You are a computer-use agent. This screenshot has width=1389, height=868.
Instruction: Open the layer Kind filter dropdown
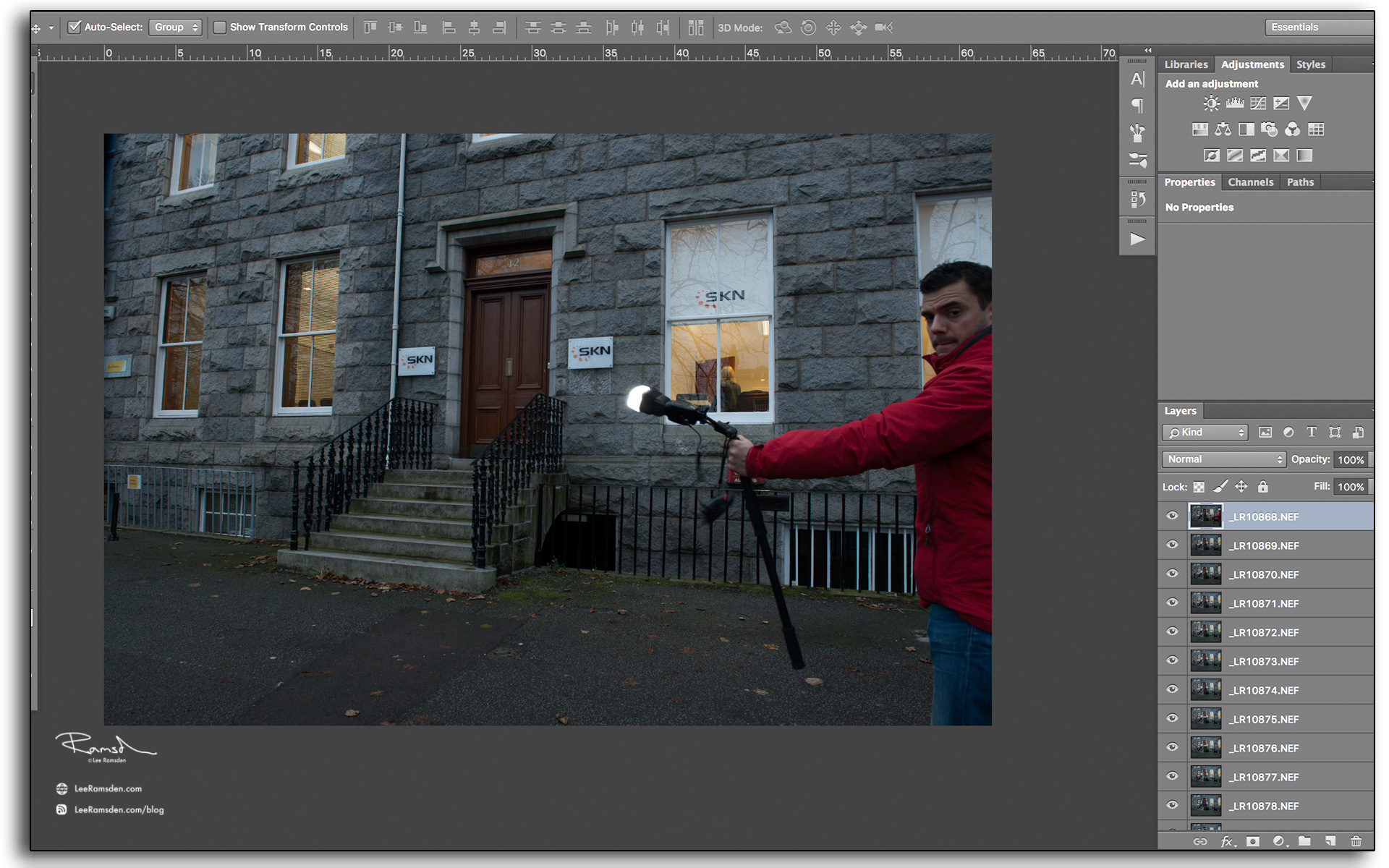coord(1205,433)
